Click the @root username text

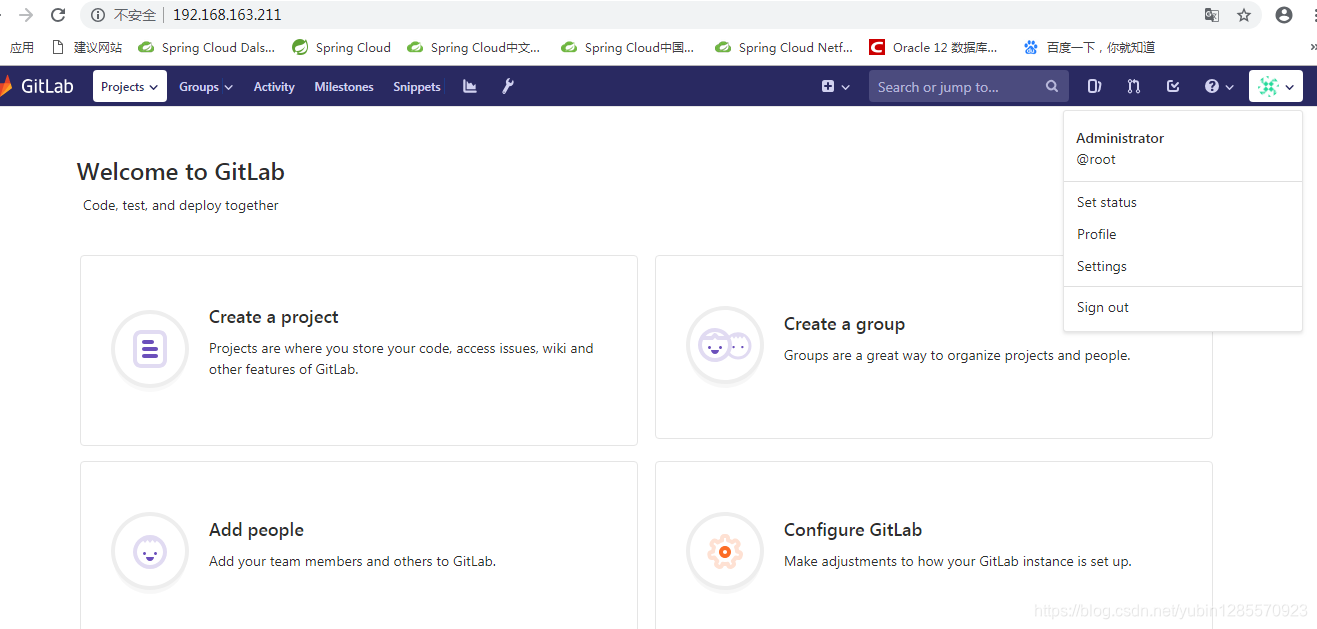click(x=1096, y=159)
